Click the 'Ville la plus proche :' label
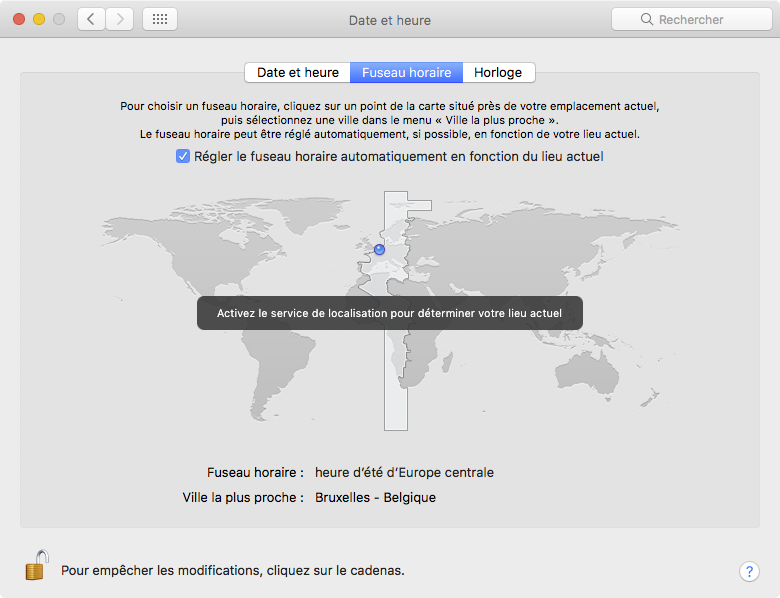Image resolution: width=780 pixels, height=598 pixels. pyautogui.click(x=243, y=498)
